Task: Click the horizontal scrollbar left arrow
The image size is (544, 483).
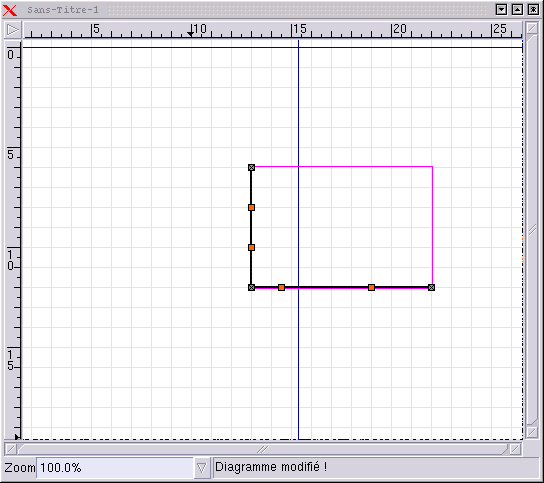Action: click(11, 449)
